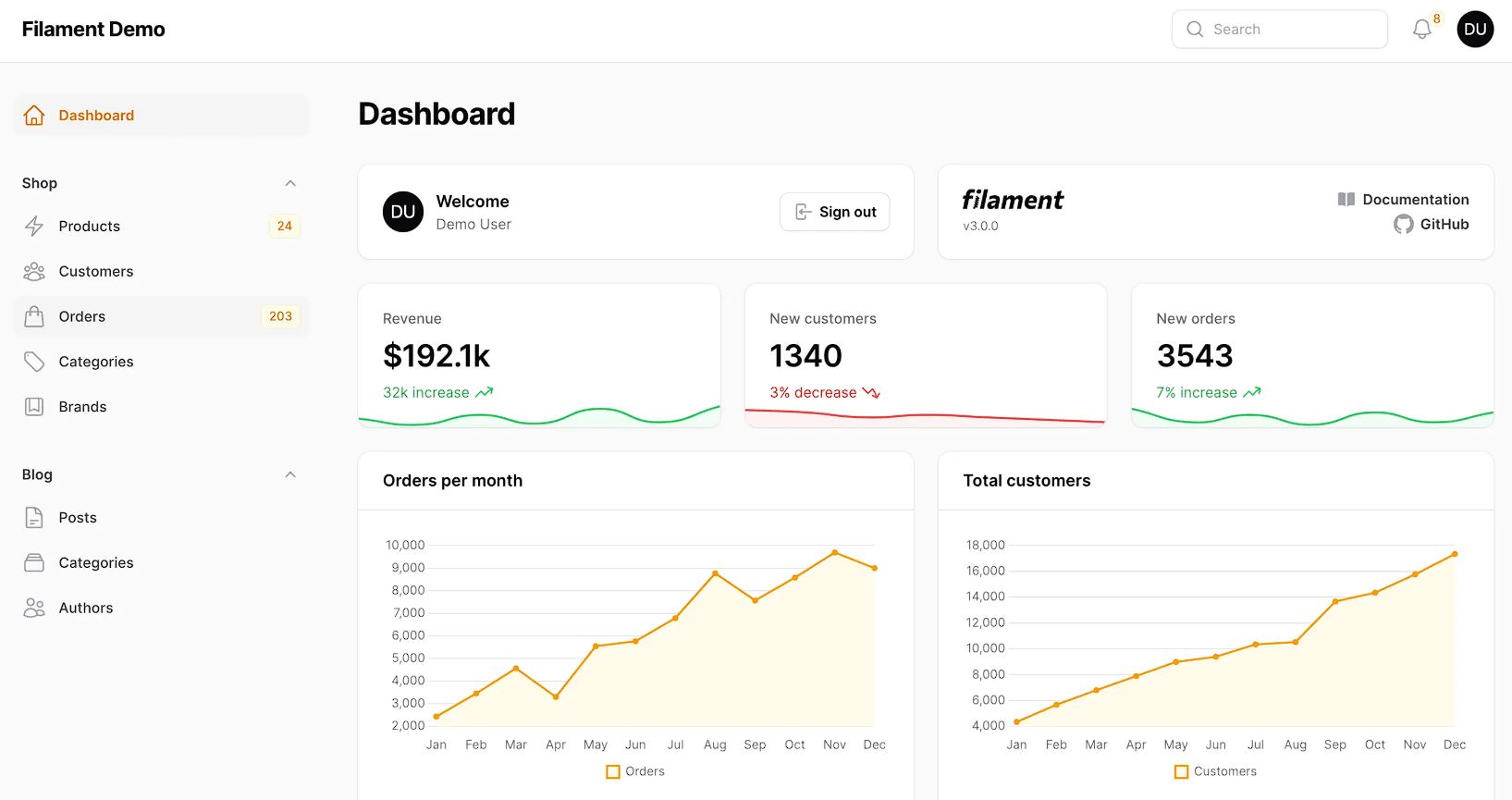Click the Filament Demo brand title
Image resolution: width=1512 pixels, height=800 pixels.
[x=93, y=30]
